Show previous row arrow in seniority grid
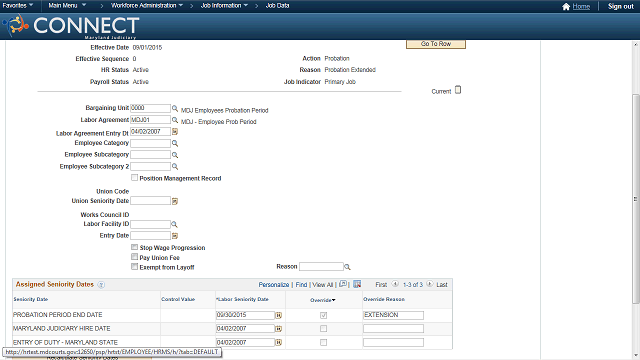The image size is (640, 360). pos(395,284)
